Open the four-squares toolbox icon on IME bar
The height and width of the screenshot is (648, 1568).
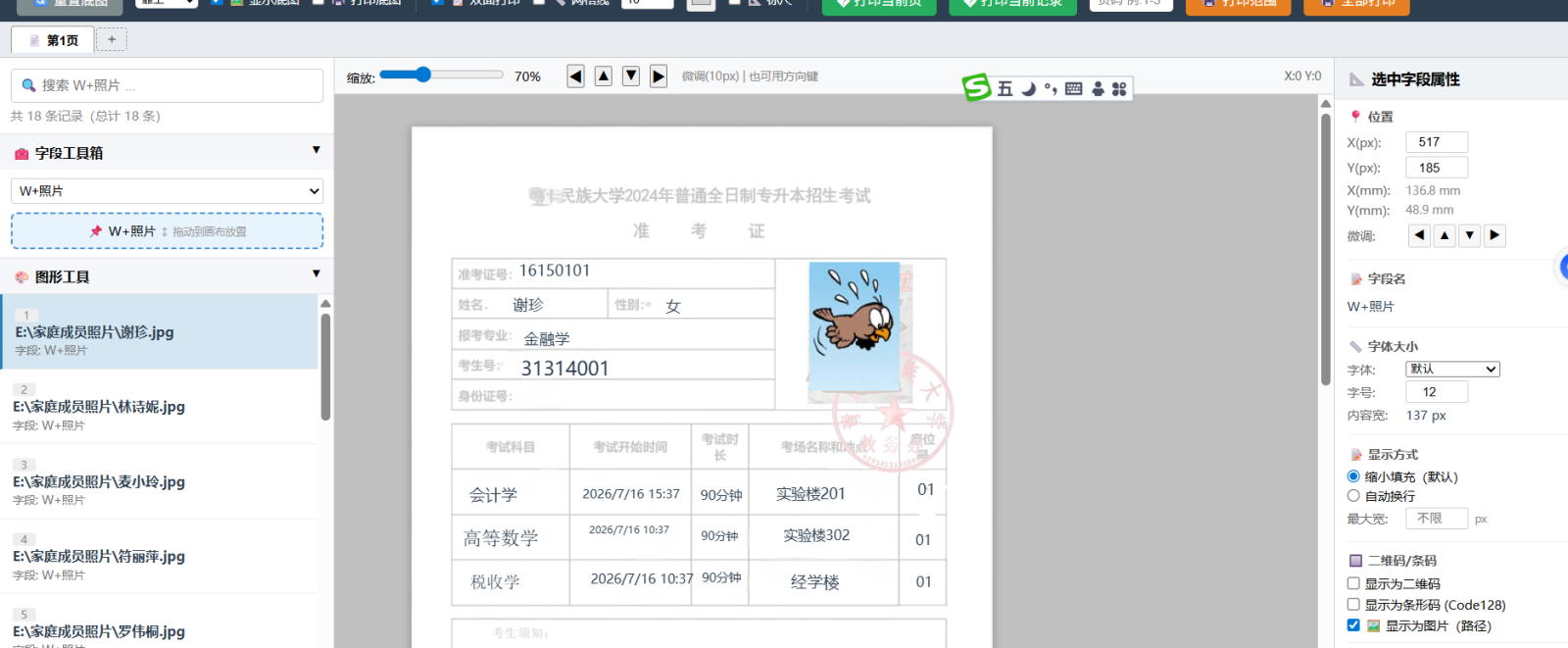(x=1119, y=88)
